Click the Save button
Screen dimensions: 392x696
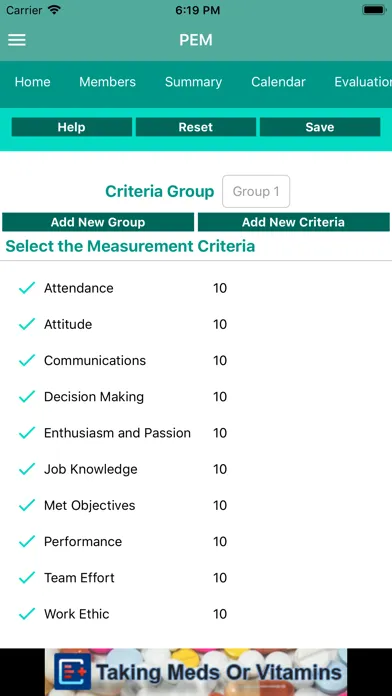pyautogui.click(x=320, y=127)
